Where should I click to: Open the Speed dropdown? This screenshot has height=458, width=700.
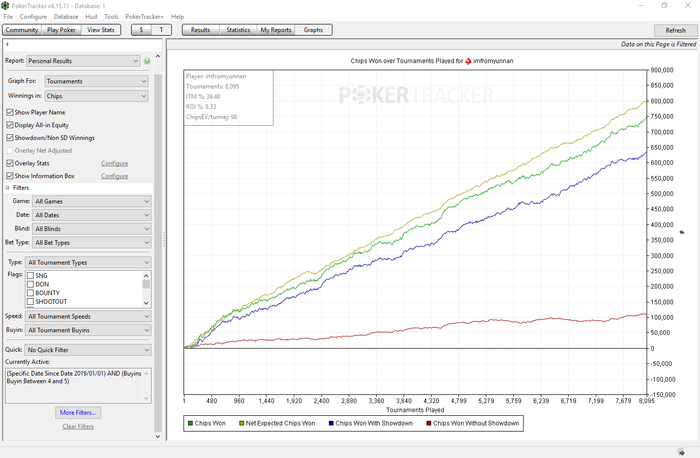pyautogui.click(x=88, y=316)
